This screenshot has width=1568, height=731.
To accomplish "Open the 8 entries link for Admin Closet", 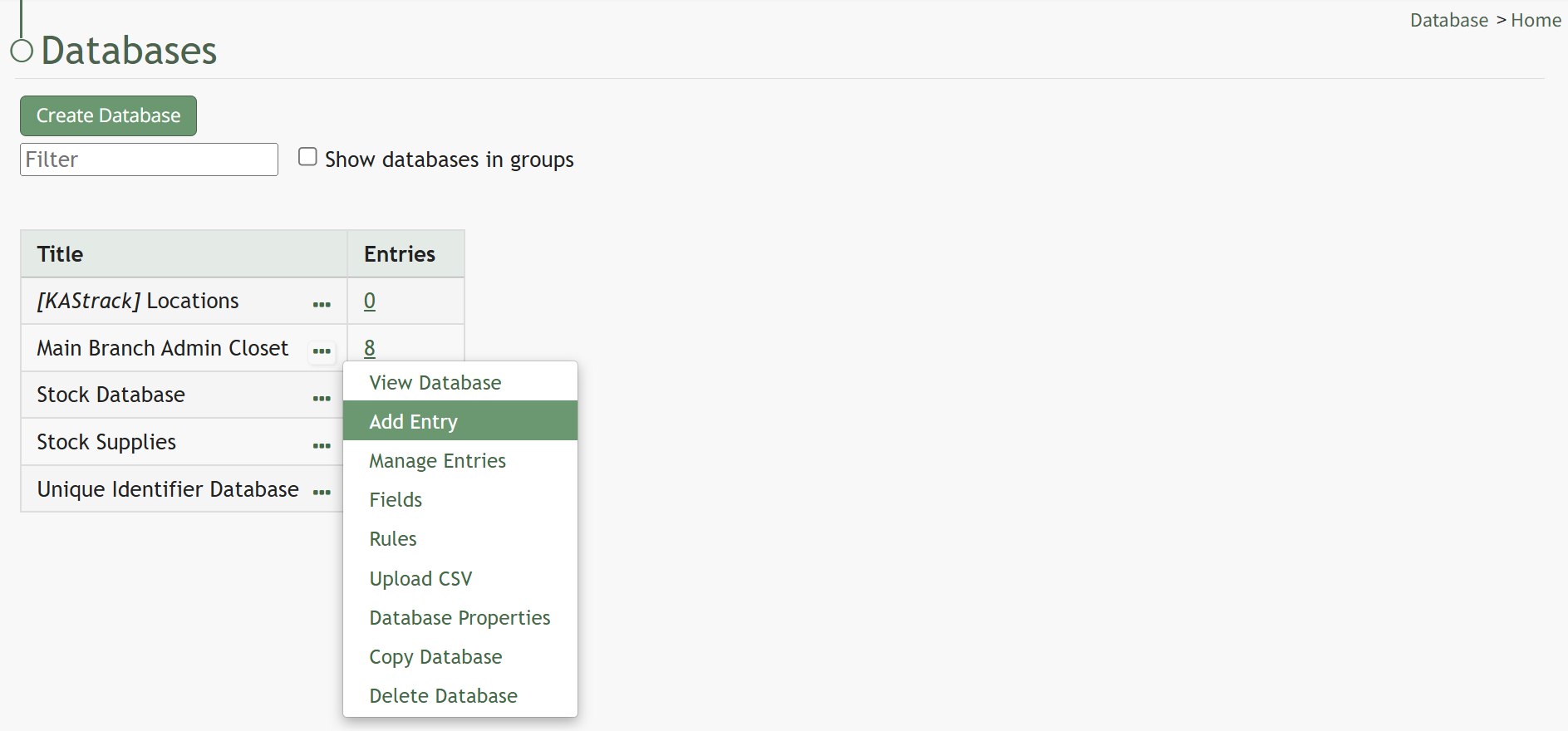I will pos(370,348).
